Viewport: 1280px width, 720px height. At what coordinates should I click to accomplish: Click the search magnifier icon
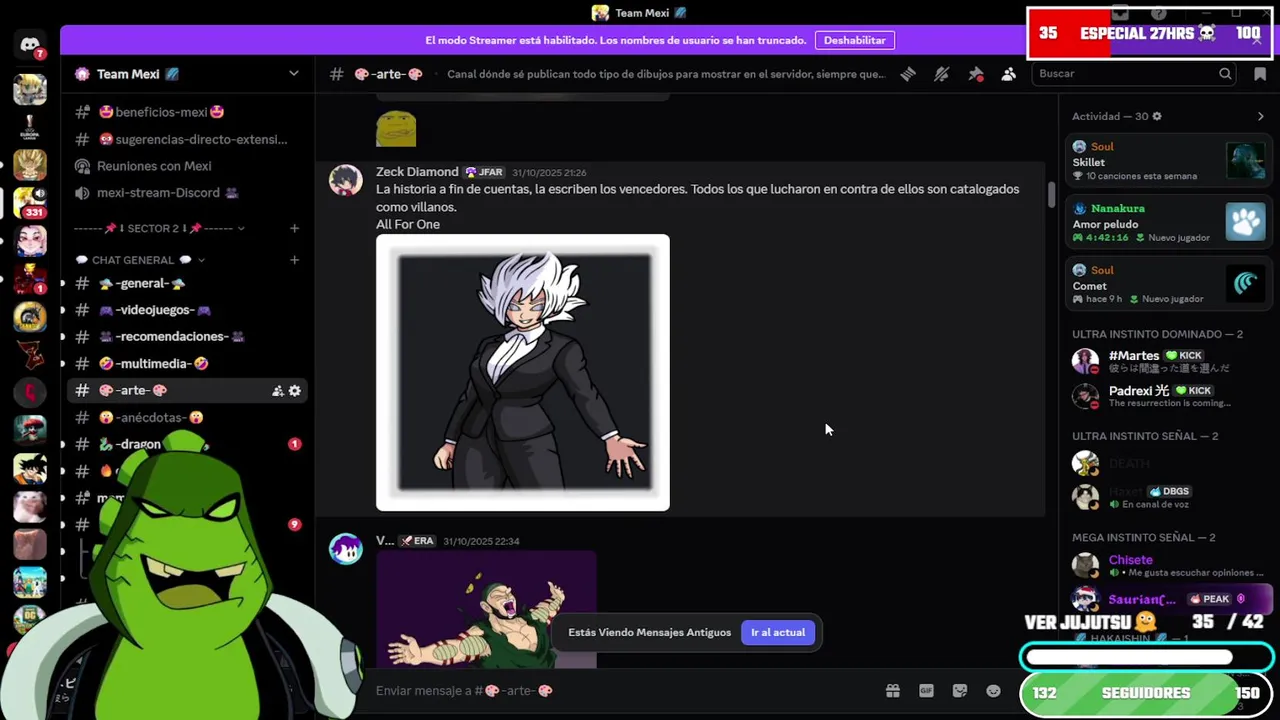point(1225,74)
